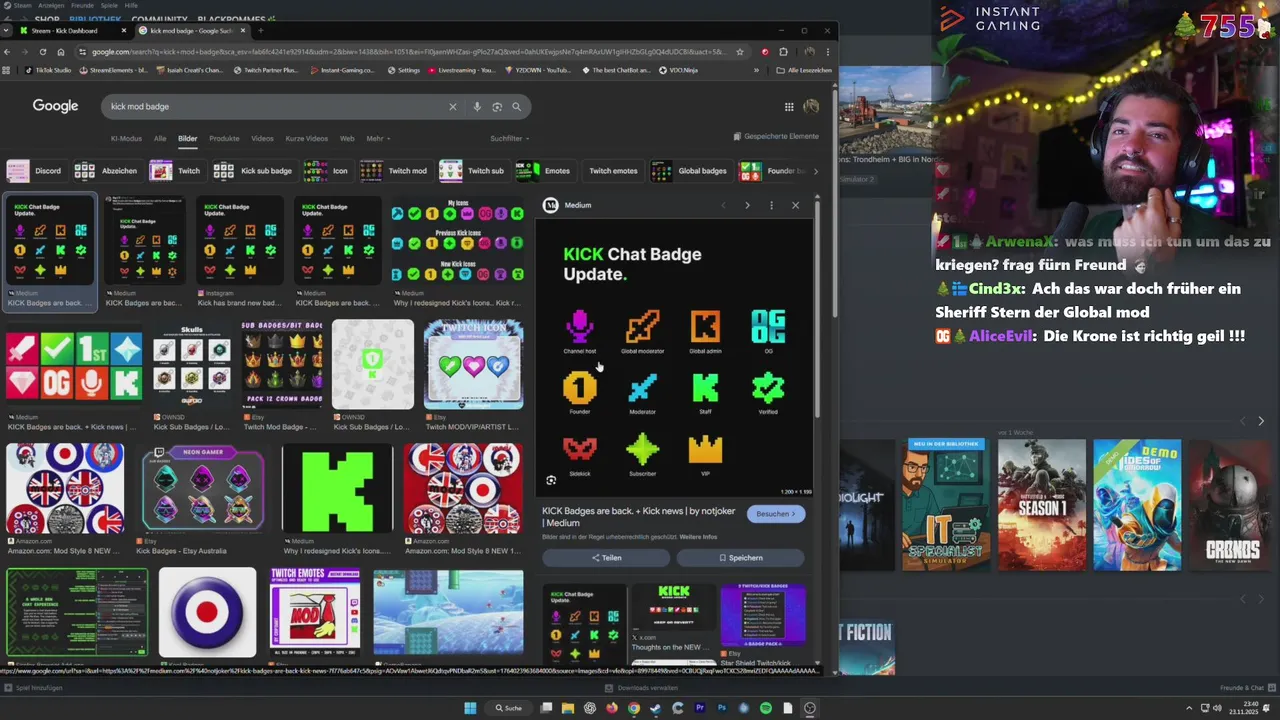
Task: Open Steam from the Windows taskbar
Action: point(655,708)
